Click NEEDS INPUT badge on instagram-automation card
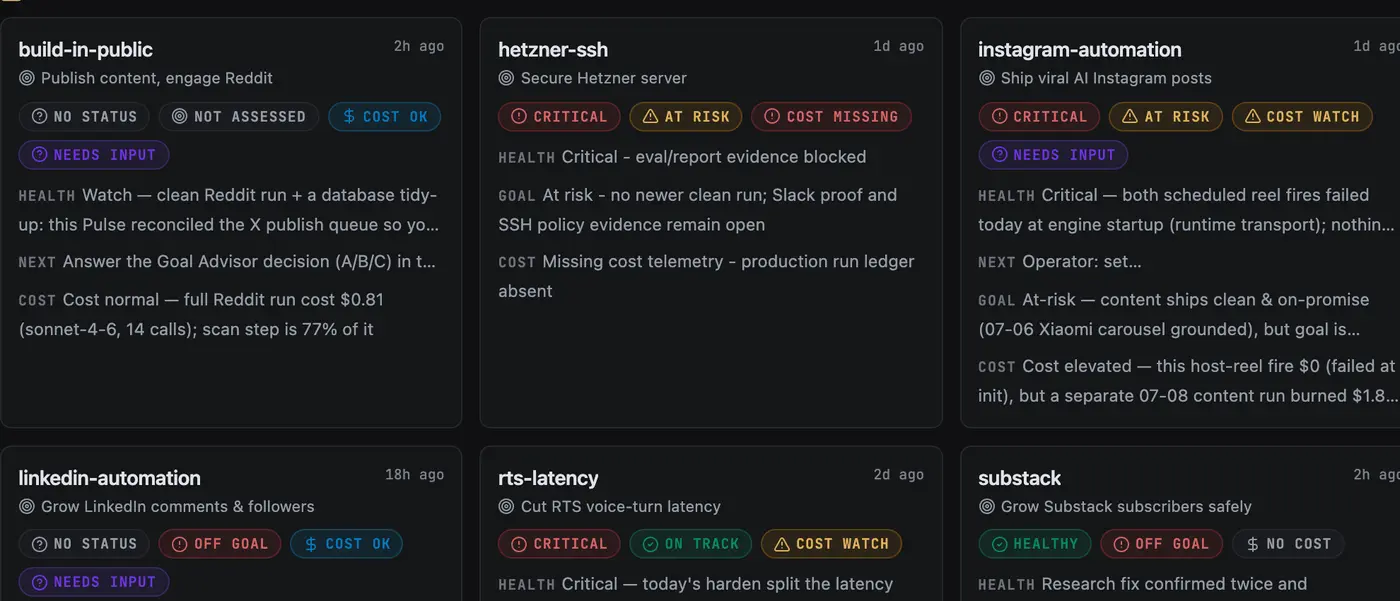Viewport: 1400px width, 601px height. (1053, 155)
